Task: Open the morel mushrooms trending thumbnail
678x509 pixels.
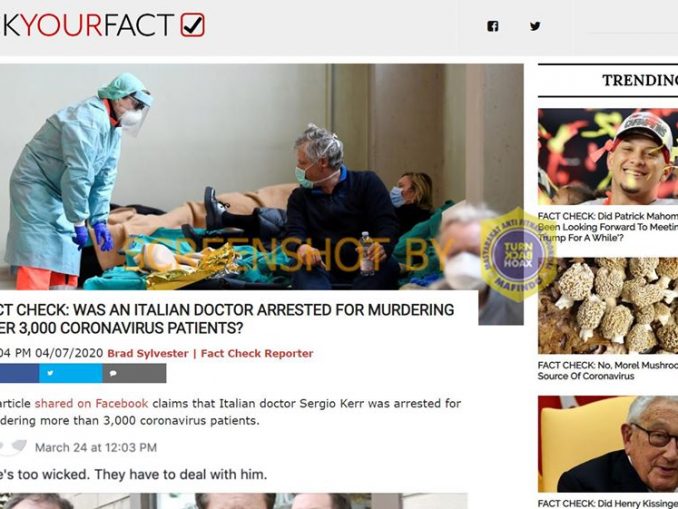Action: point(608,306)
